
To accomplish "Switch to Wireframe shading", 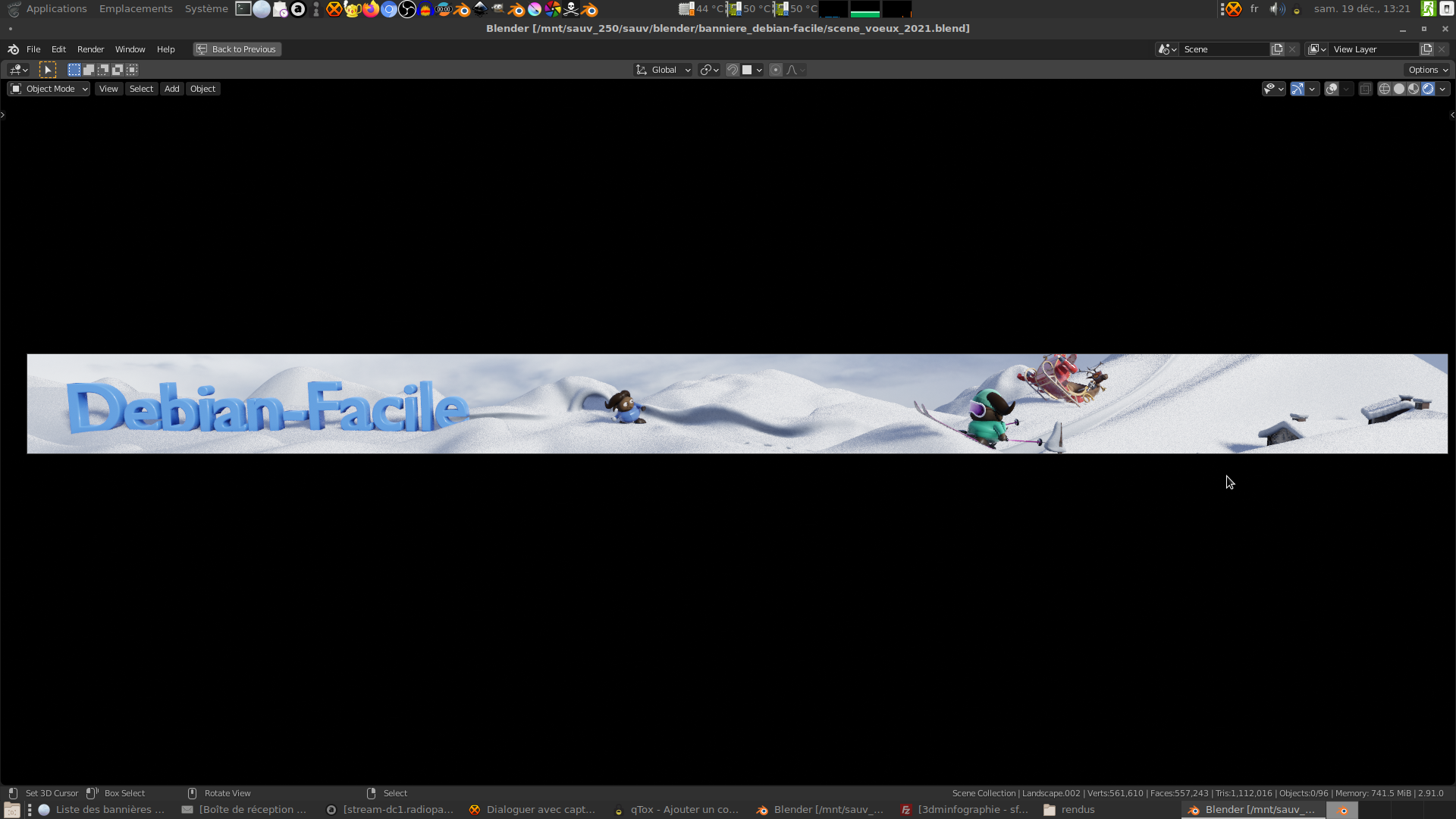I will tap(1385, 89).
